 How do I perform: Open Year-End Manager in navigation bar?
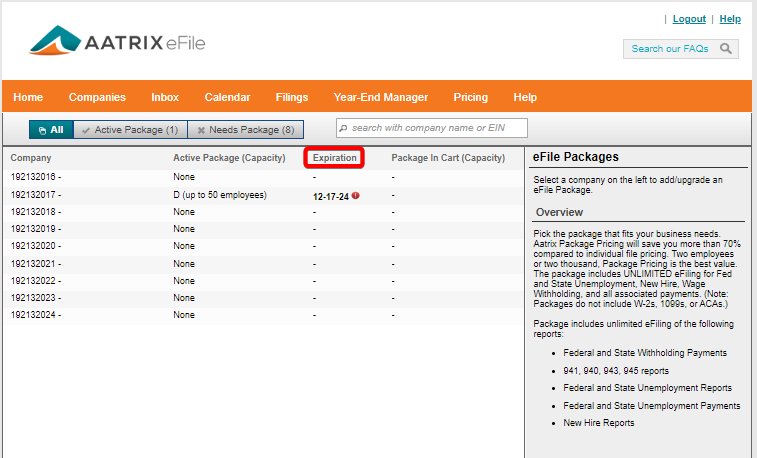click(x=381, y=97)
